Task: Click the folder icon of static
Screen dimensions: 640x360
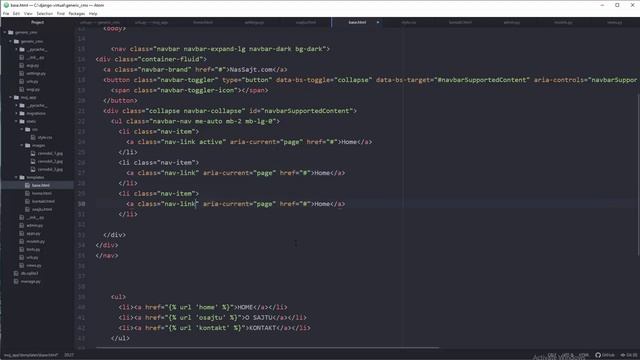Action: [x=22, y=121]
